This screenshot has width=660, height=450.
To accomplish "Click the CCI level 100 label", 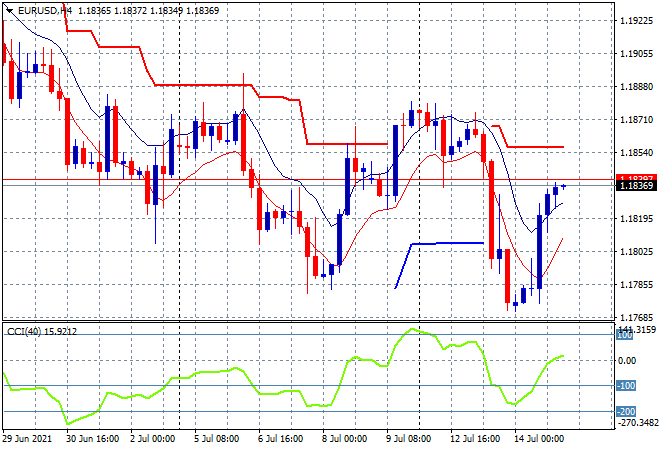I will click(625, 336).
